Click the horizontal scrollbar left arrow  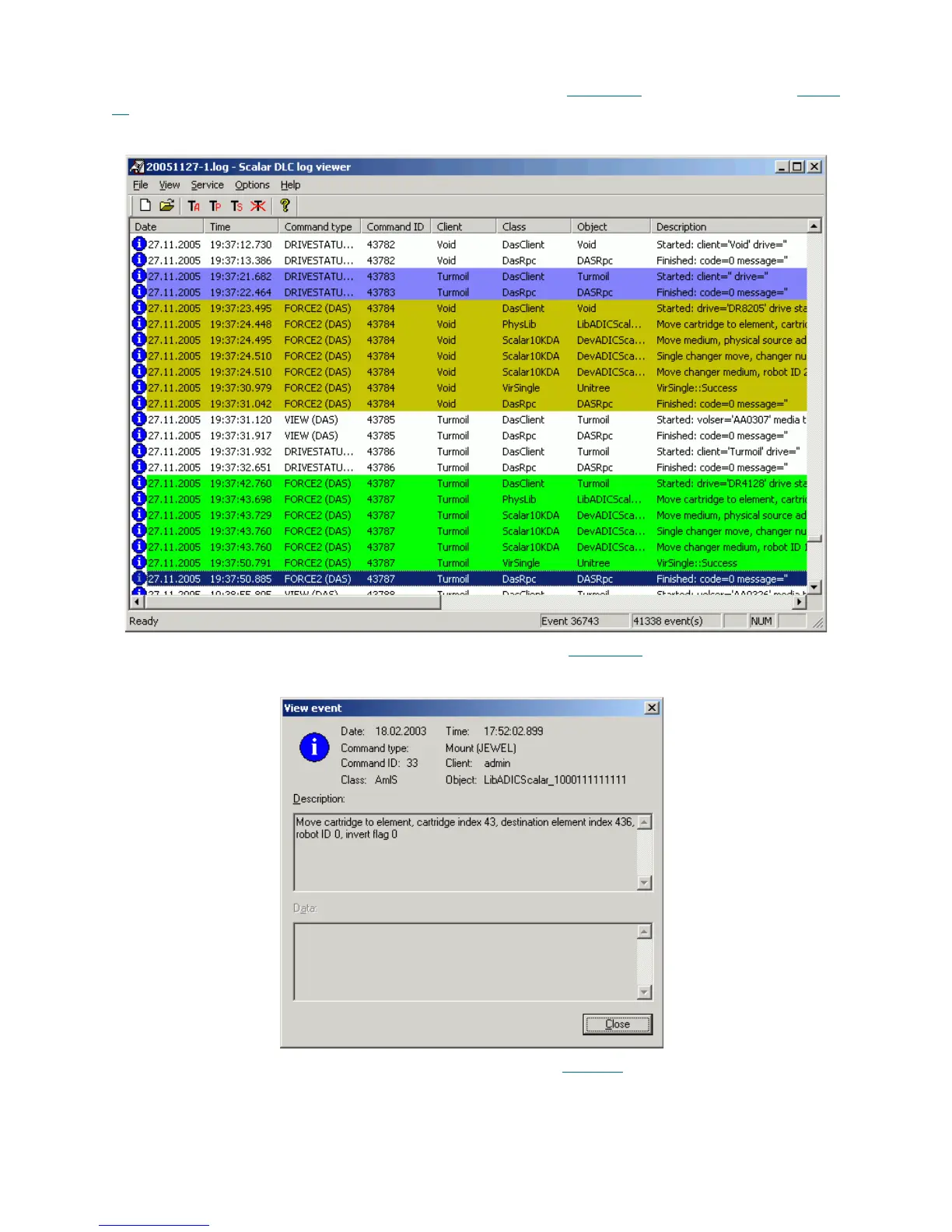pyautogui.click(x=137, y=602)
